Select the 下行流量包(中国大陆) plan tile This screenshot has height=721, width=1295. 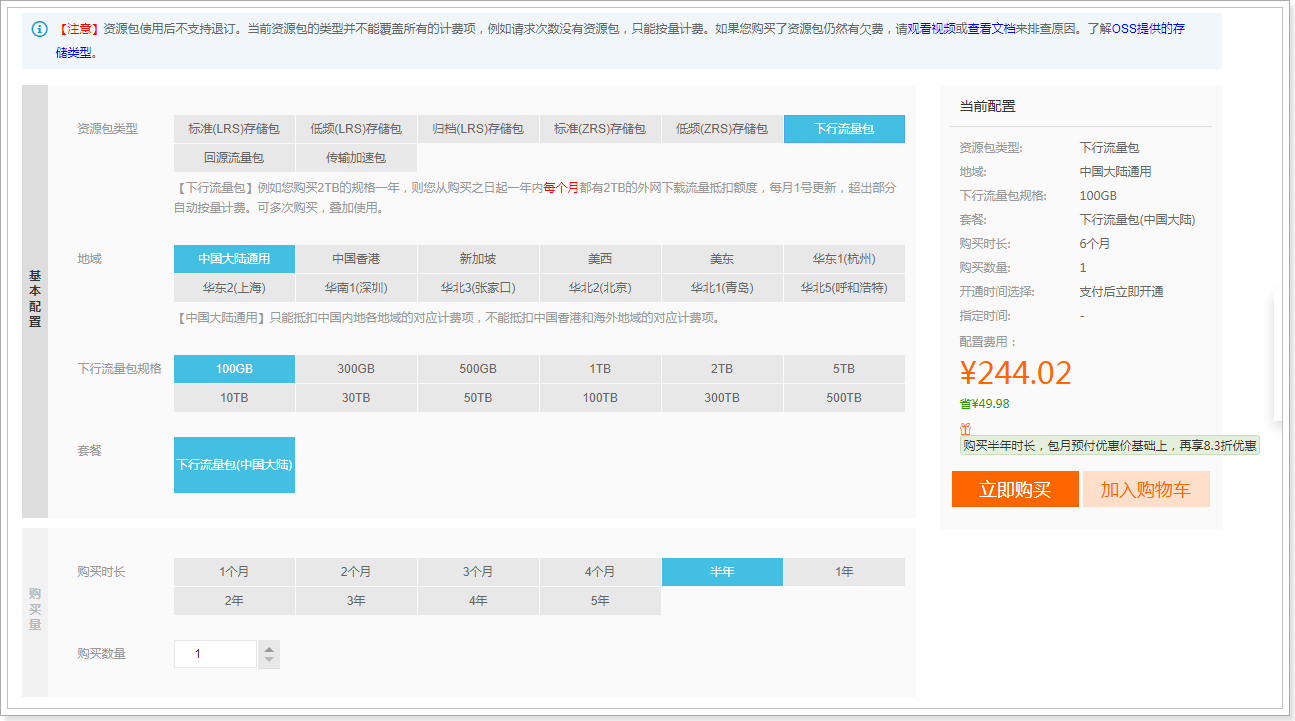click(234, 465)
